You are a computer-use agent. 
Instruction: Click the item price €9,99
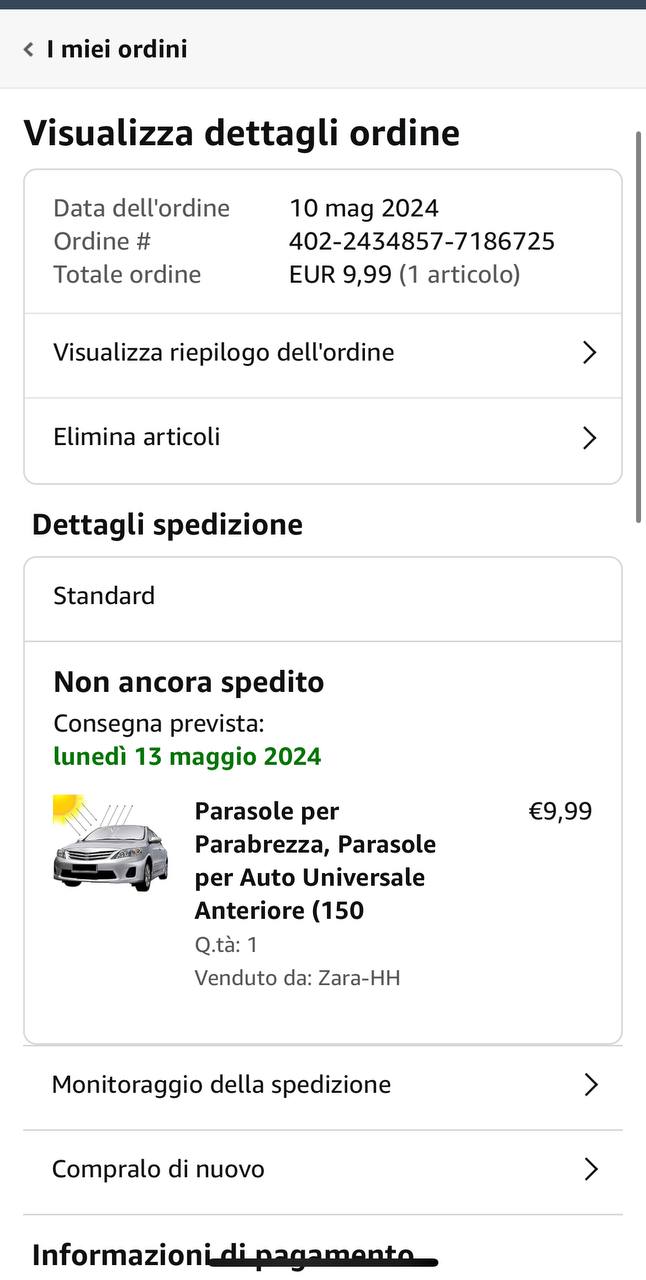point(559,811)
